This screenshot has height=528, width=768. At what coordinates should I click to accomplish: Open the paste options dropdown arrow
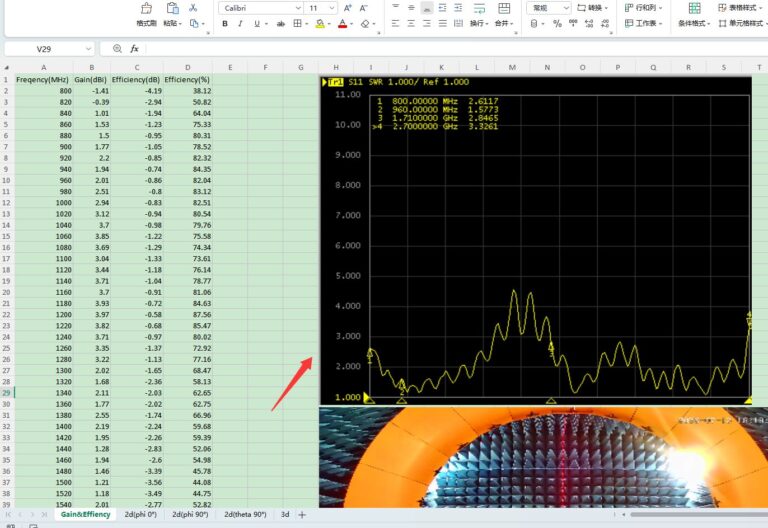click(180, 24)
